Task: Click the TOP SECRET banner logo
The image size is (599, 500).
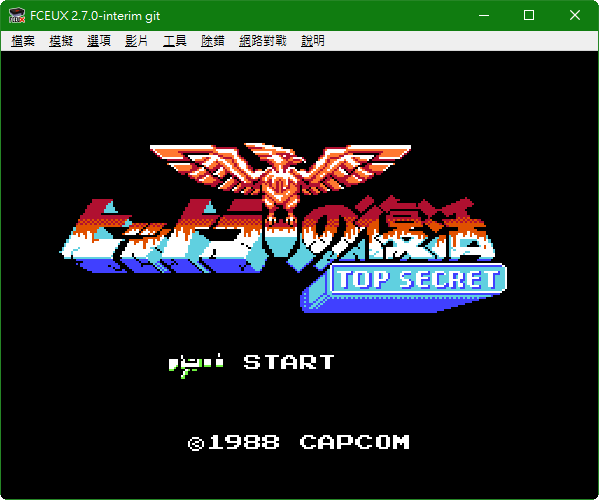Action: pyautogui.click(x=404, y=287)
